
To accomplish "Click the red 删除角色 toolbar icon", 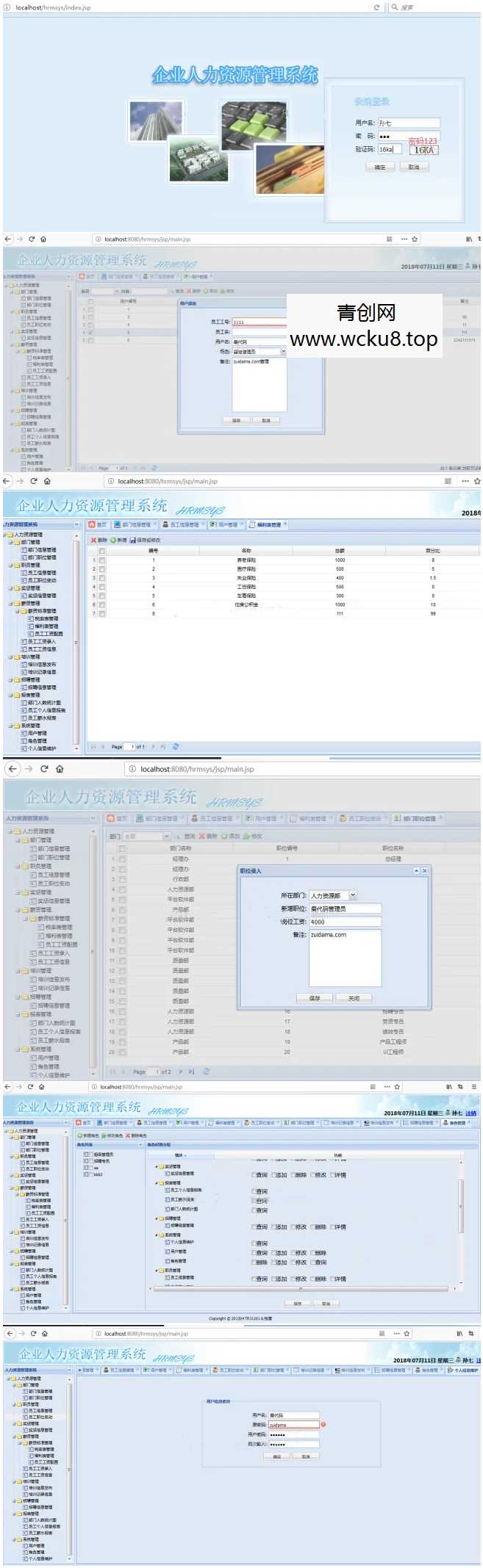I will pyautogui.click(x=128, y=1135).
